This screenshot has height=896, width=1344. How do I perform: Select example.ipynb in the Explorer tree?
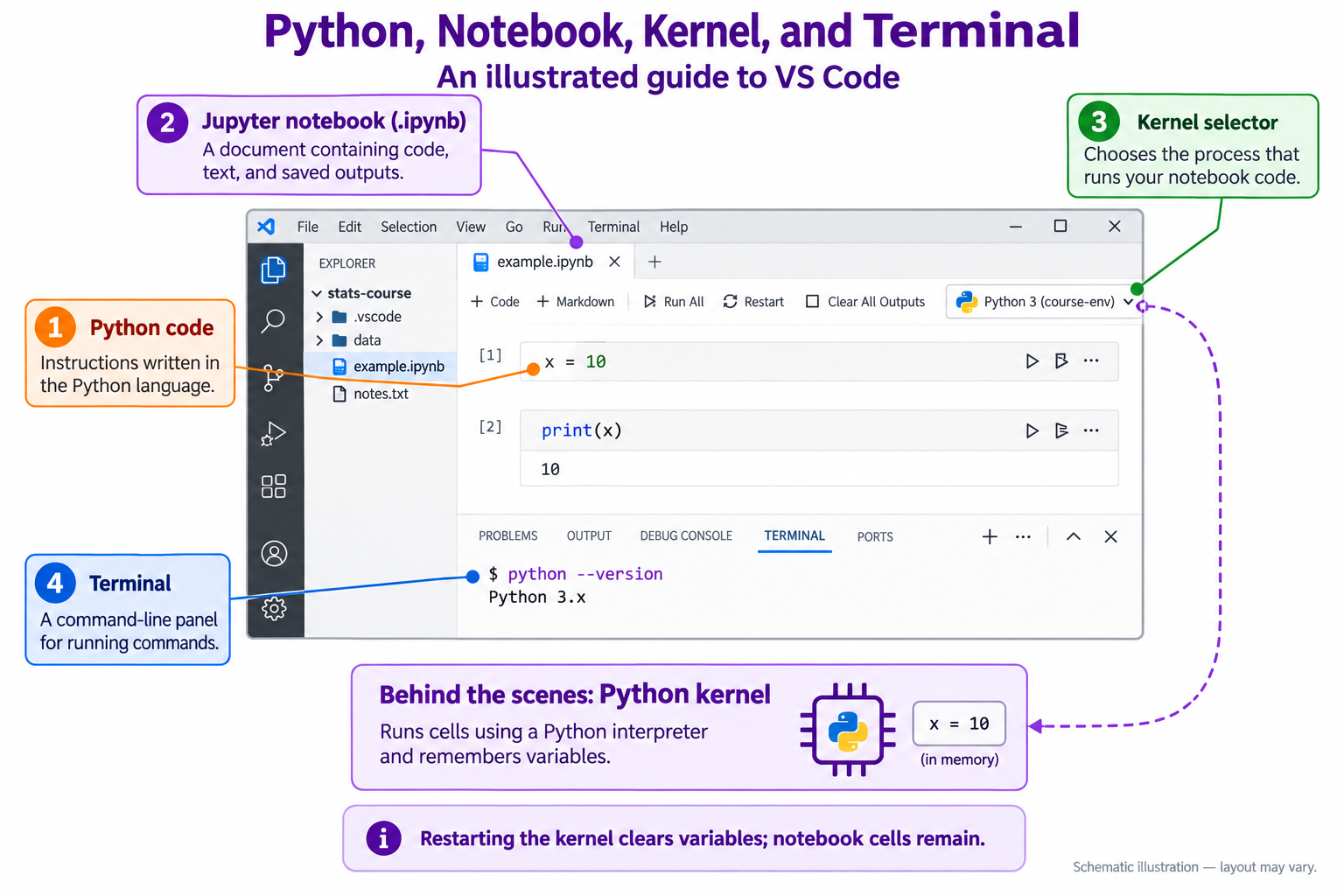tap(381, 367)
